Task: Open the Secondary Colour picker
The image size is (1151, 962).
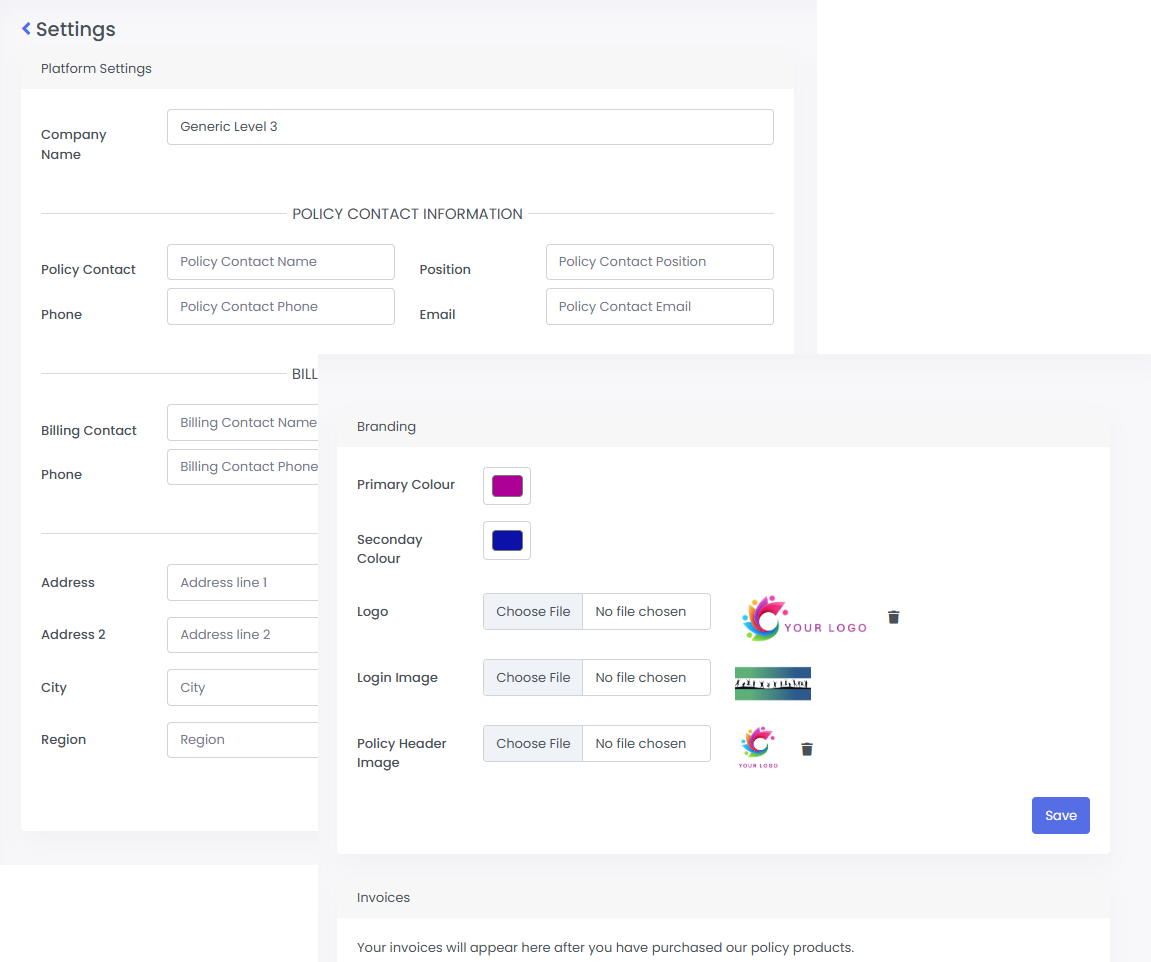Action: [506, 541]
